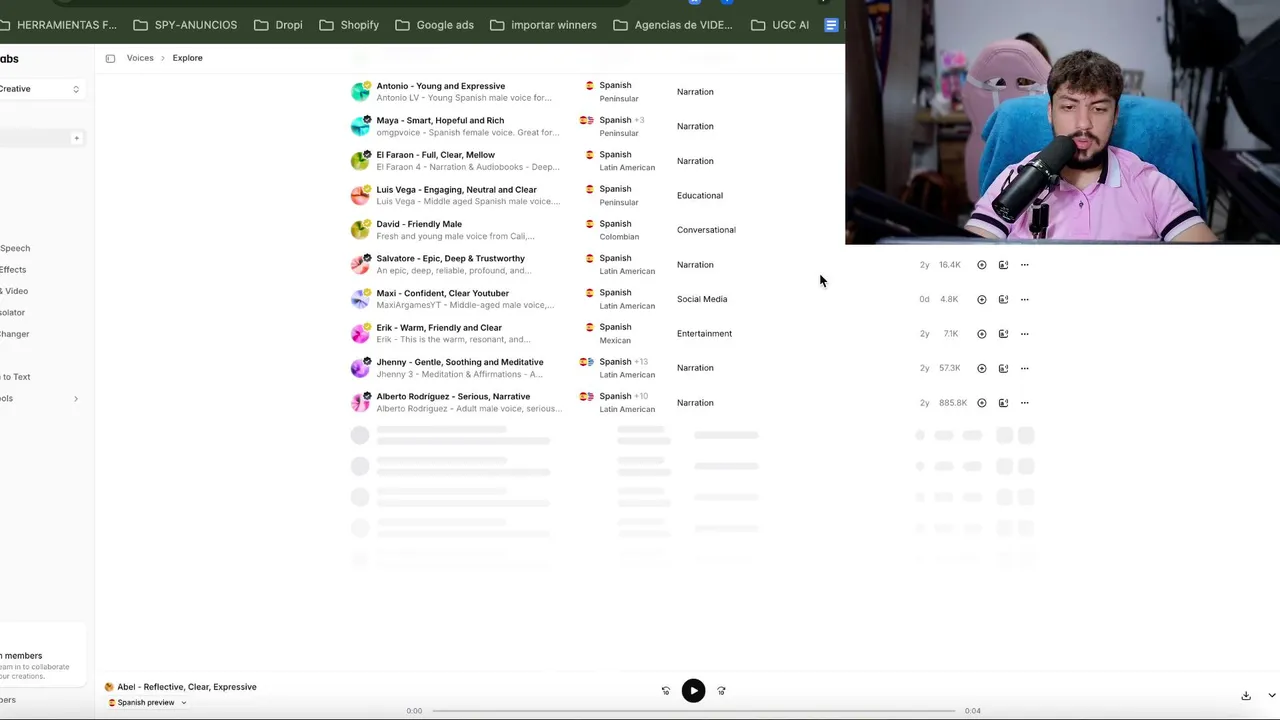Show Jhenny's extra languages via +13
The height and width of the screenshot is (720, 1280).
click(x=641, y=362)
